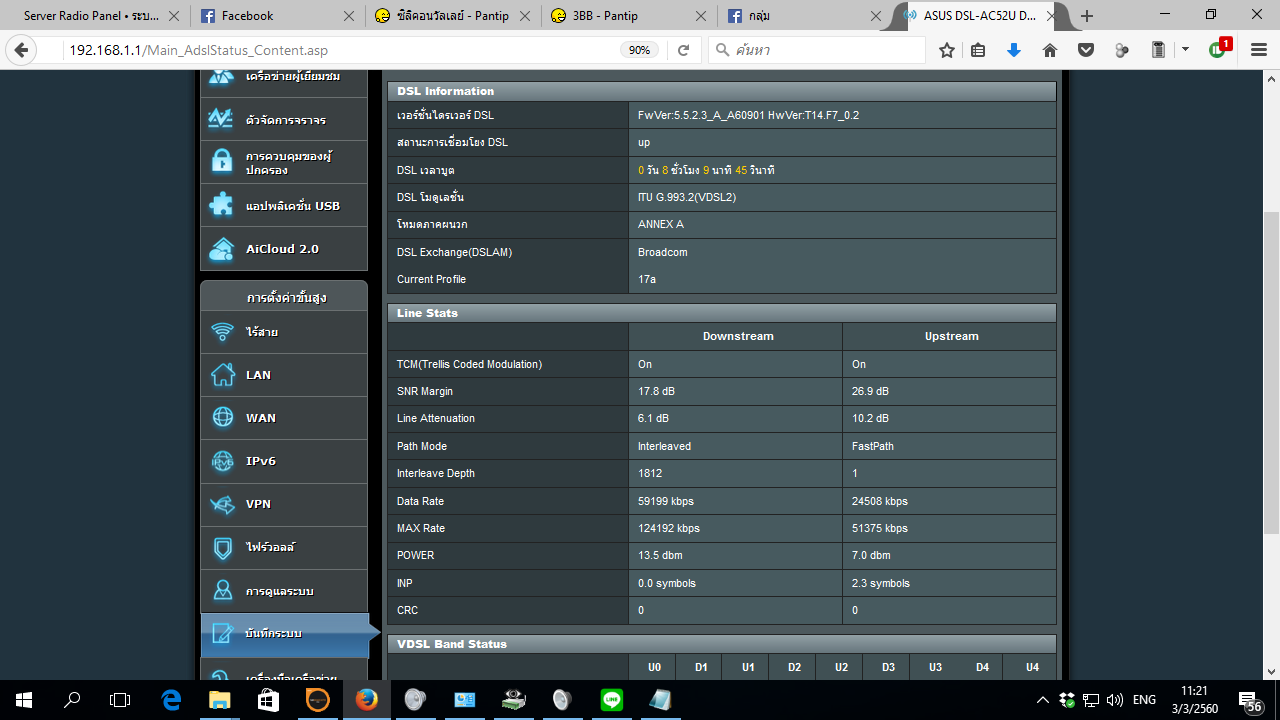Open AiCloud 2.0 in the sidebar

click(x=284, y=249)
